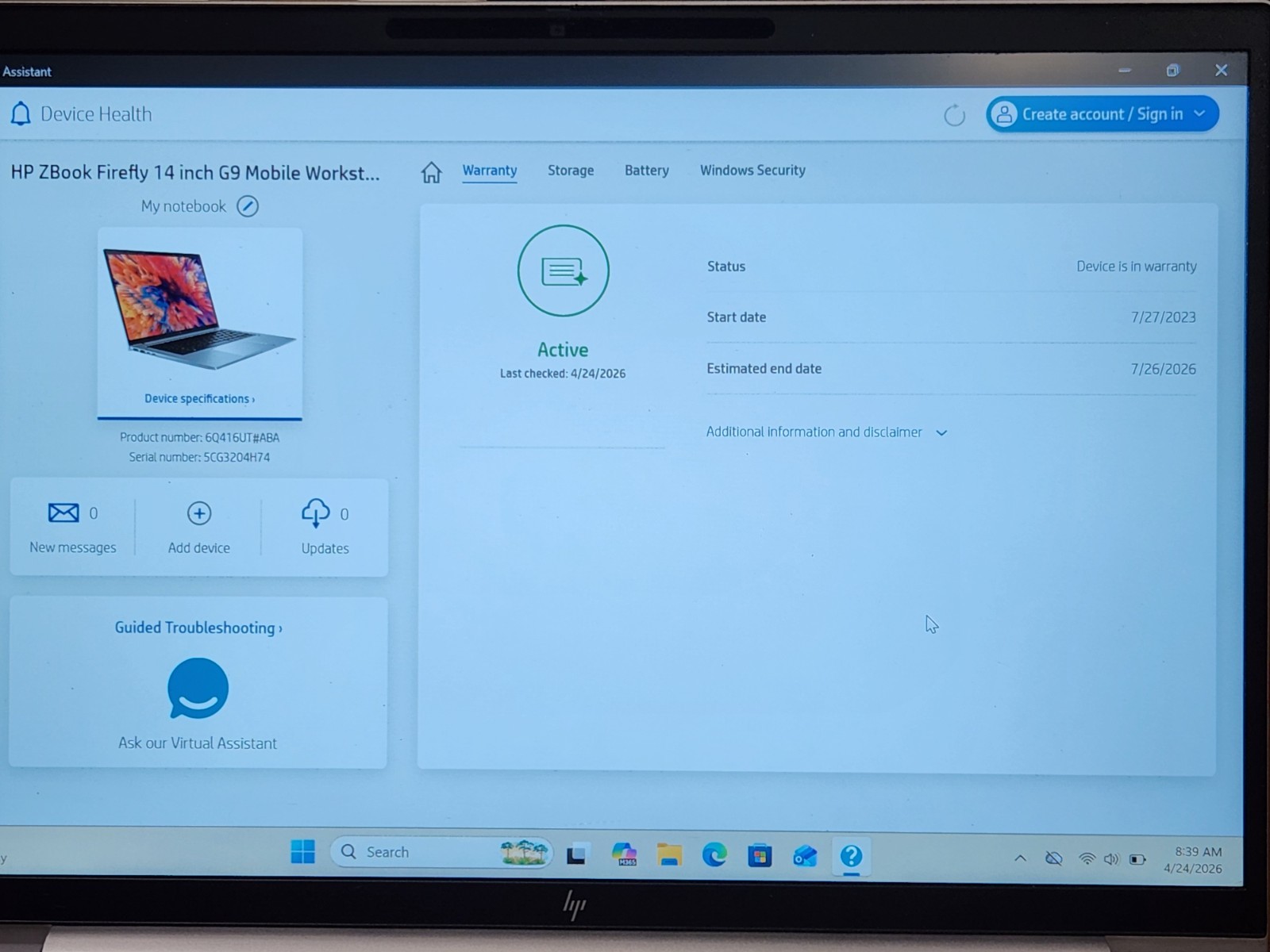Viewport: 1270px width, 952px height.
Task: Click the cloud sync-off tray icon
Action: pos(1053,858)
